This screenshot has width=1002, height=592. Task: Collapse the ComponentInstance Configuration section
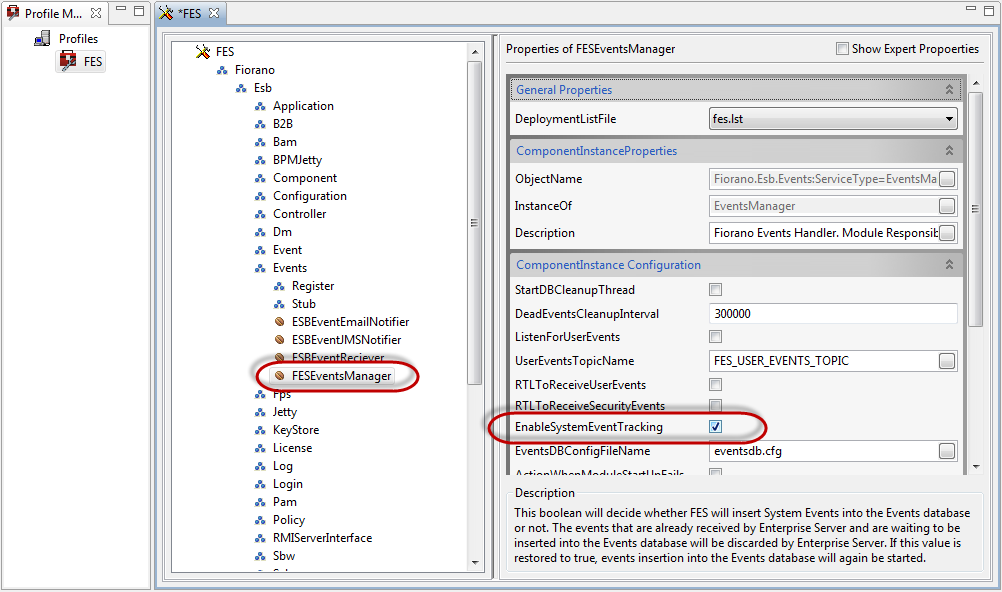coord(949,264)
